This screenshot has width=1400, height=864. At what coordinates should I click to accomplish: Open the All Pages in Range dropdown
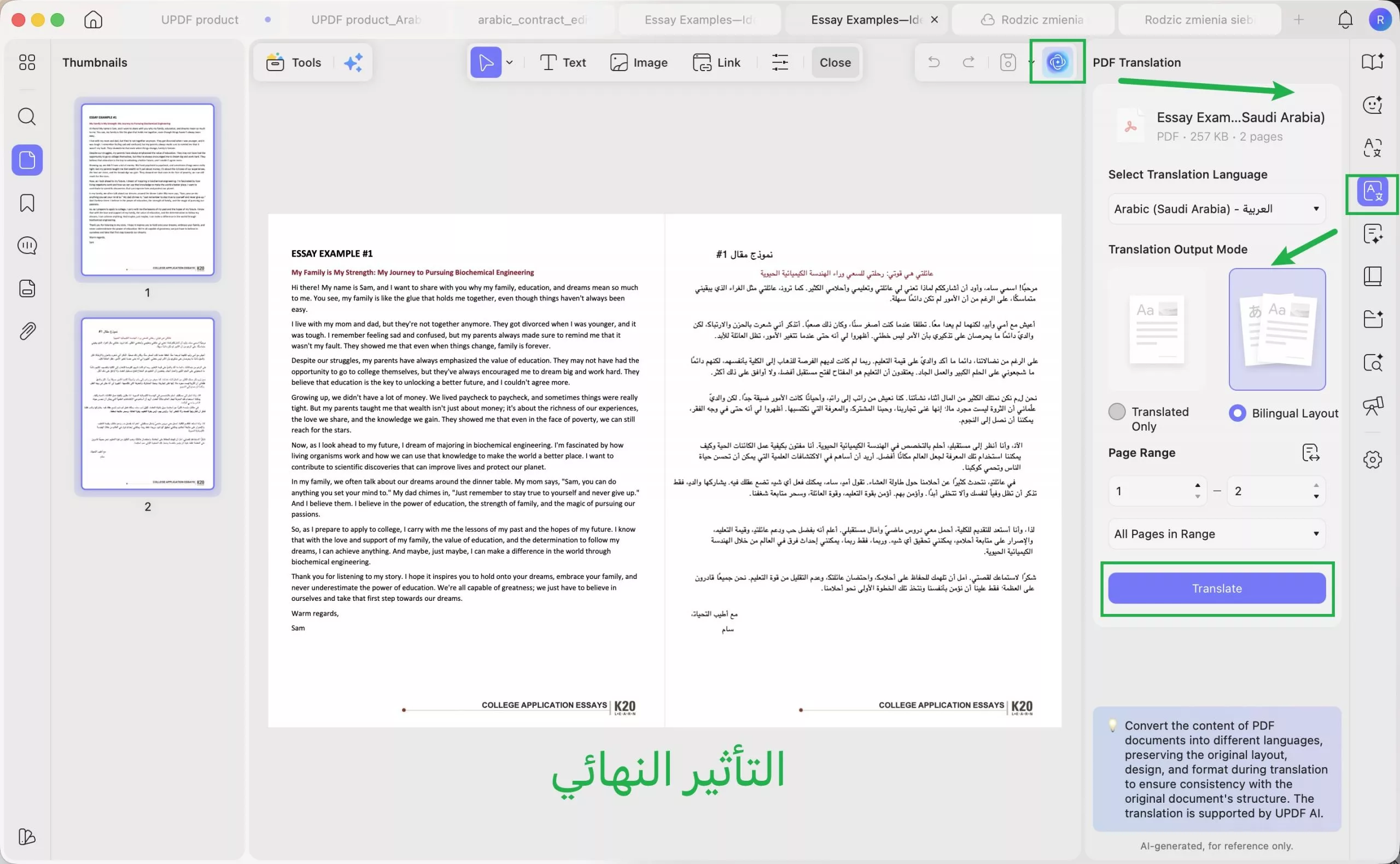click(1216, 534)
